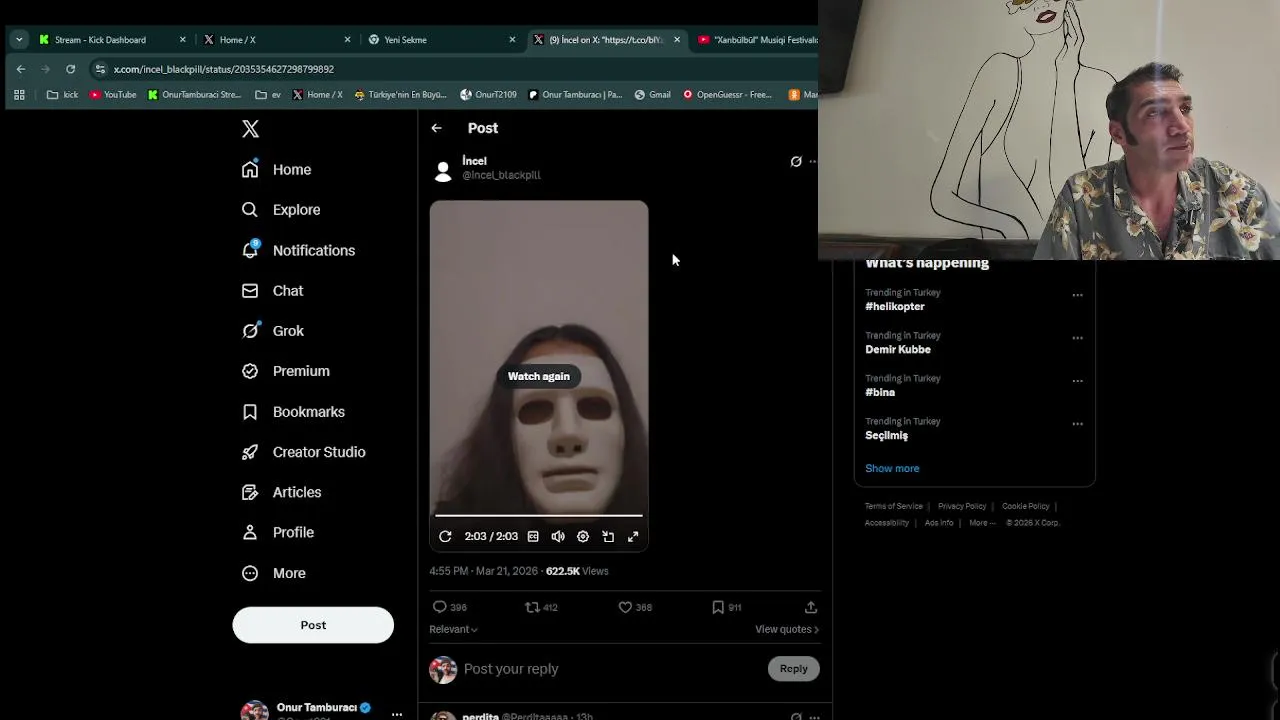Image resolution: width=1280 pixels, height=720 pixels.
Task: Open Relevant replies sort dropdown
Action: pyautogui.click(x=453, y=629)
